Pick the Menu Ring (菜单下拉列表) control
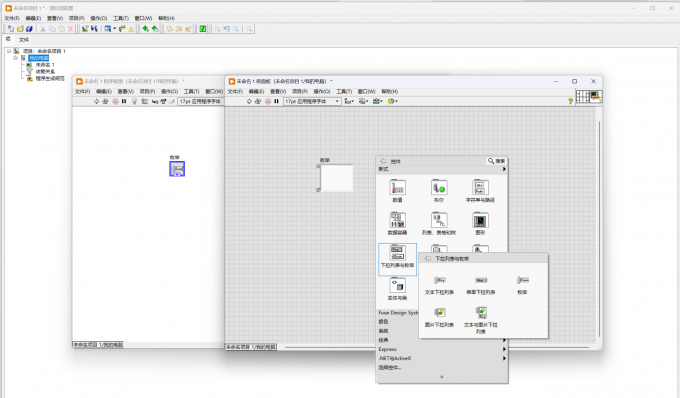 [481, 285]
